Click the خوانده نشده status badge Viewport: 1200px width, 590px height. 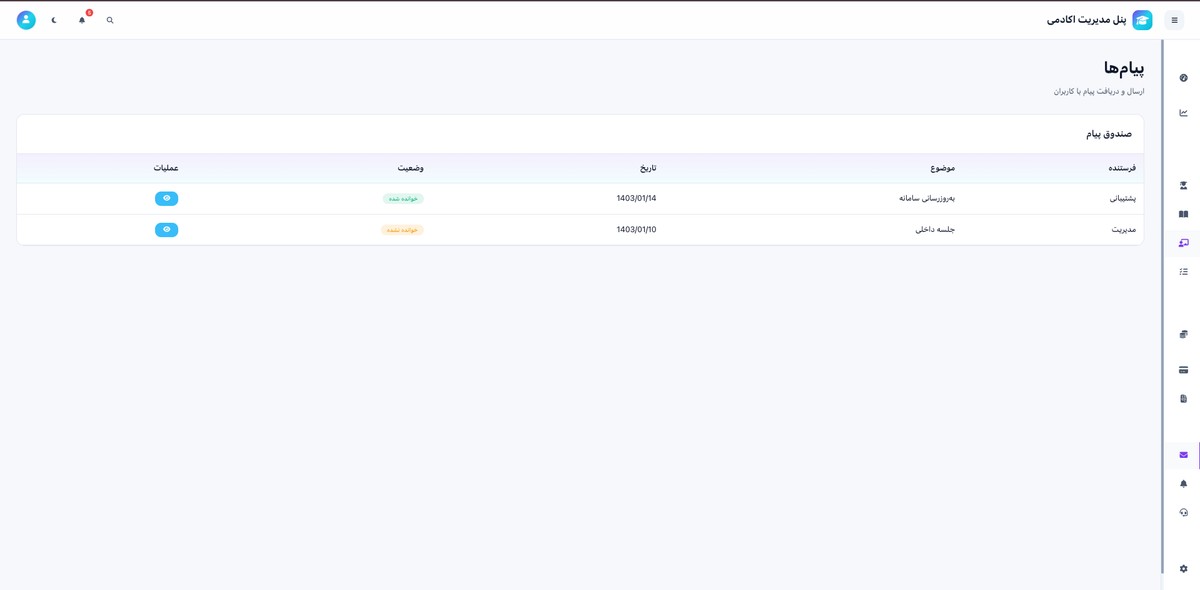(x=402, y=230)
